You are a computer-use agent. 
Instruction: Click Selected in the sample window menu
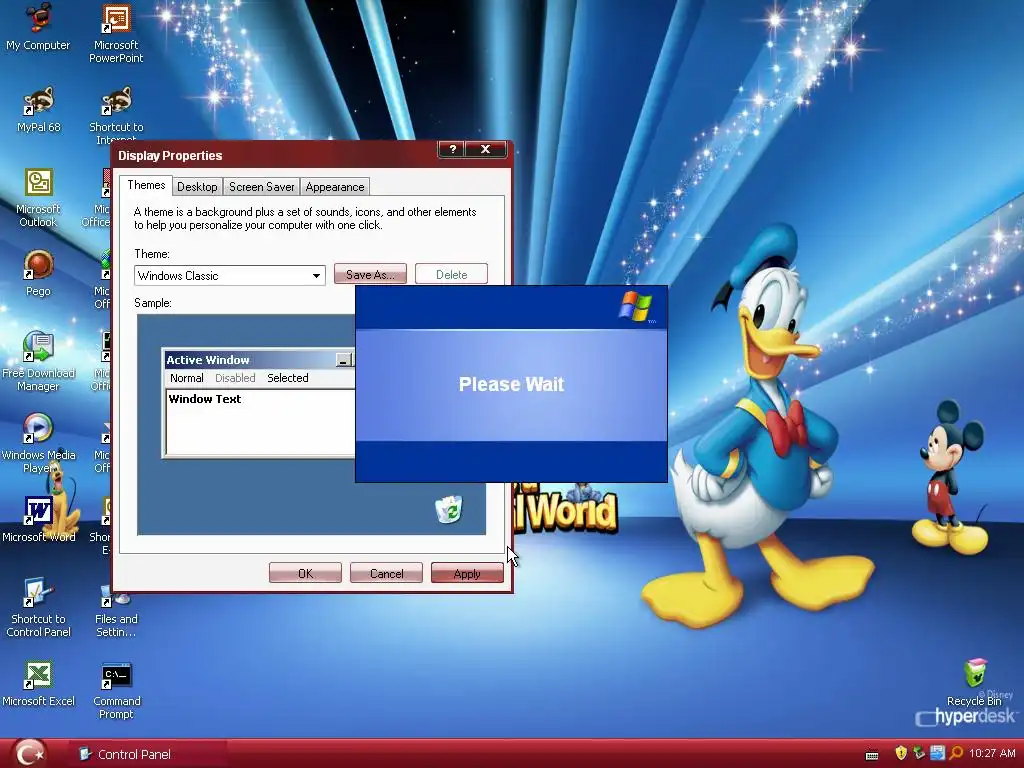(x=287, y=378)
